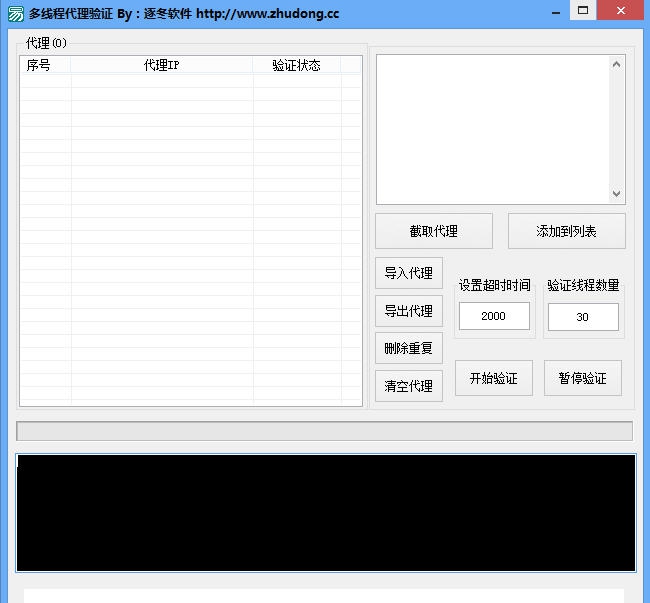Sort by the 序号 column header
Image resolution: width=650 pixels, height=603 pixels.
click(x=45, y=65)
